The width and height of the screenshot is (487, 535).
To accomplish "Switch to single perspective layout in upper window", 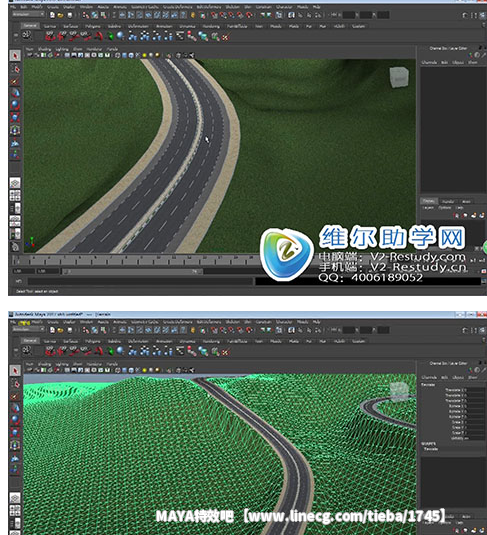I will 15,183.
